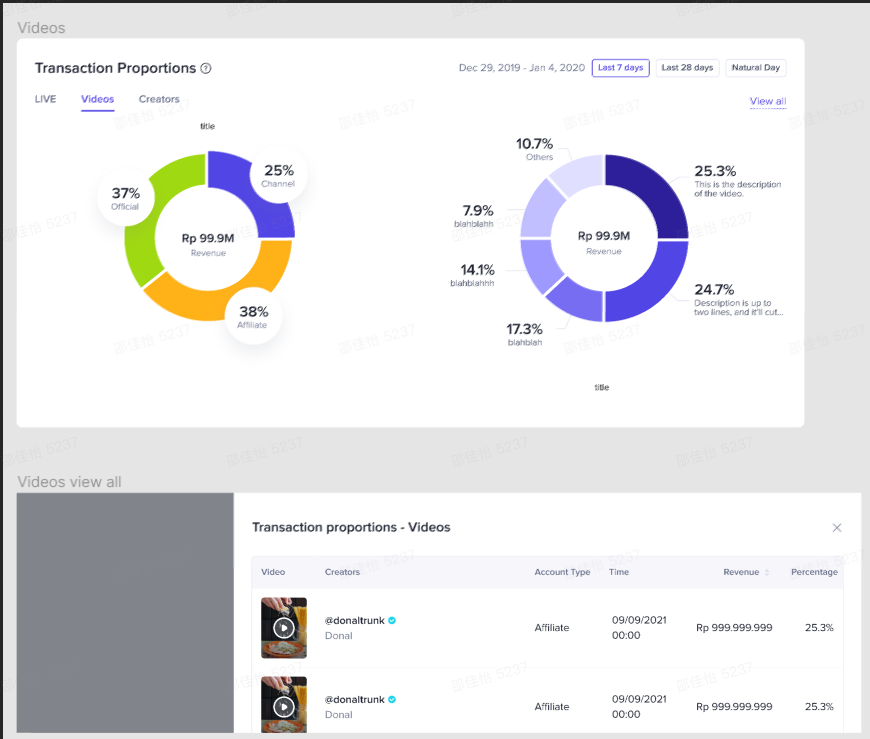Click the help icon beside Transaction Proportions
The width and height of the screenshot is (870, 739).
pyautogui.click(x=206, y=69)
